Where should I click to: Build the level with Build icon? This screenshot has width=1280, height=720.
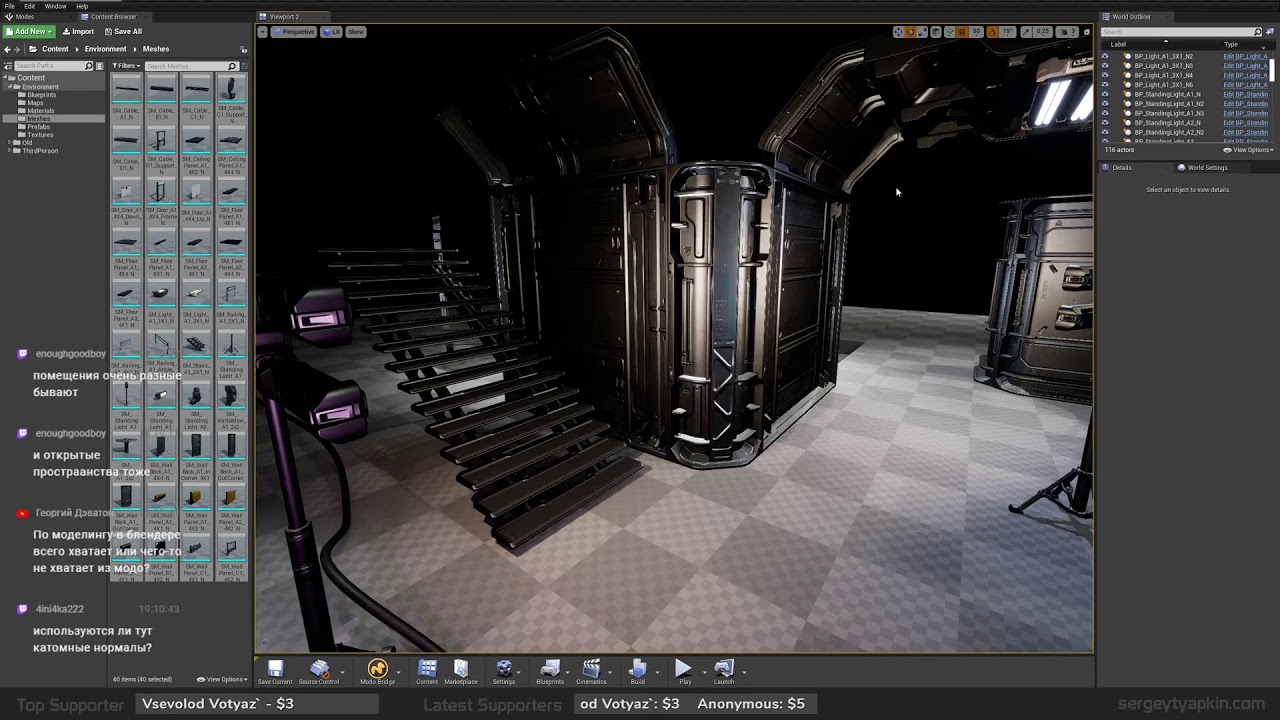(x=637, y=672)
